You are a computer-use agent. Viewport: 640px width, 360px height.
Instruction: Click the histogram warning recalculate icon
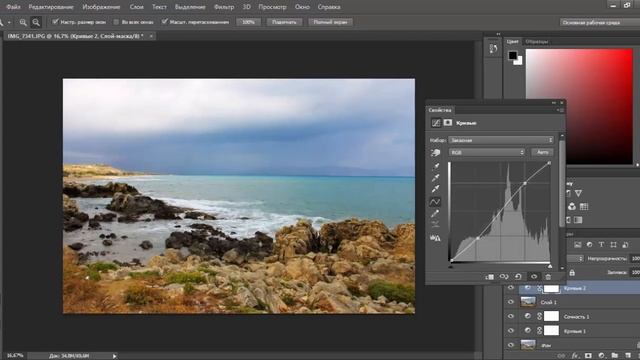coord(435,238)
